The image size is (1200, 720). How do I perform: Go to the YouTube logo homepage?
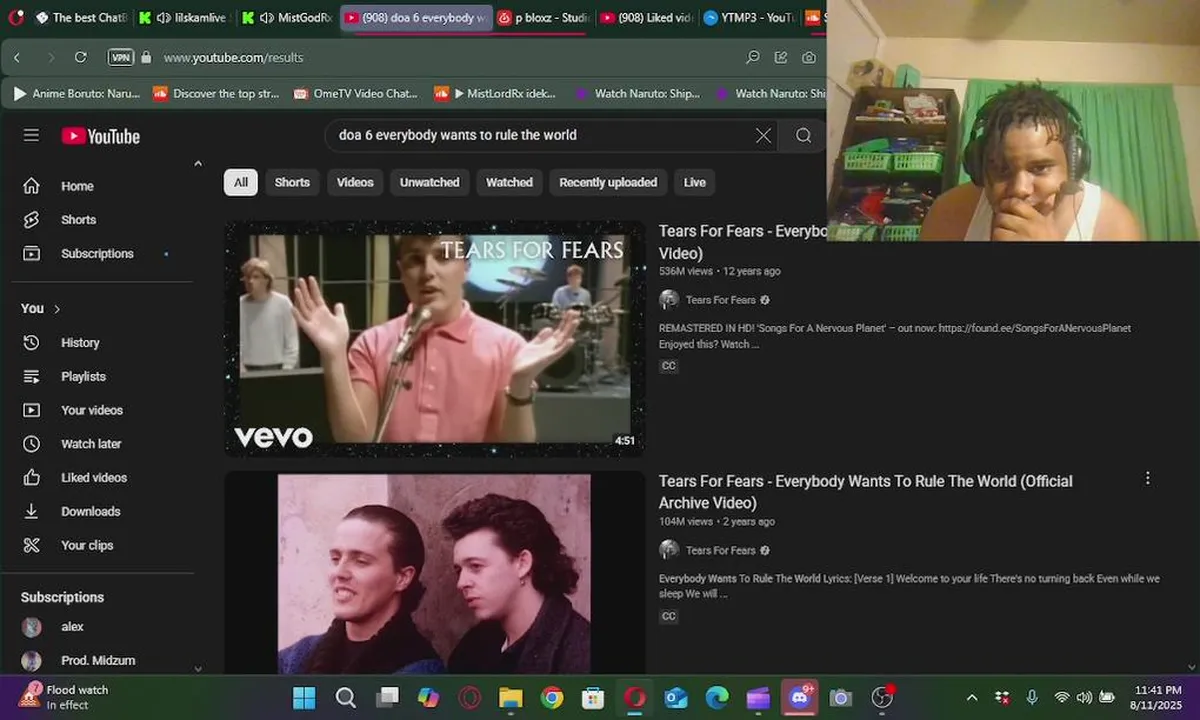[x=101, y=136]
